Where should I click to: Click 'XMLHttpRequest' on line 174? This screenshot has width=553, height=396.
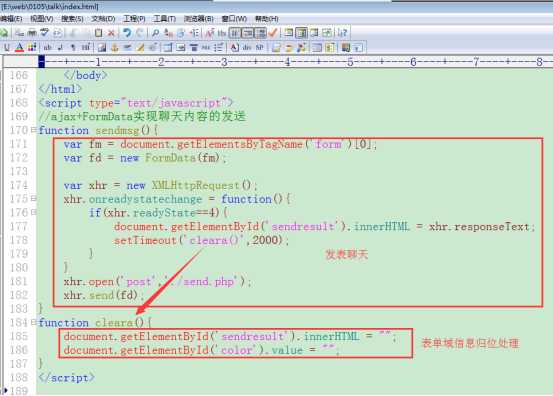(x=196, y=185)
